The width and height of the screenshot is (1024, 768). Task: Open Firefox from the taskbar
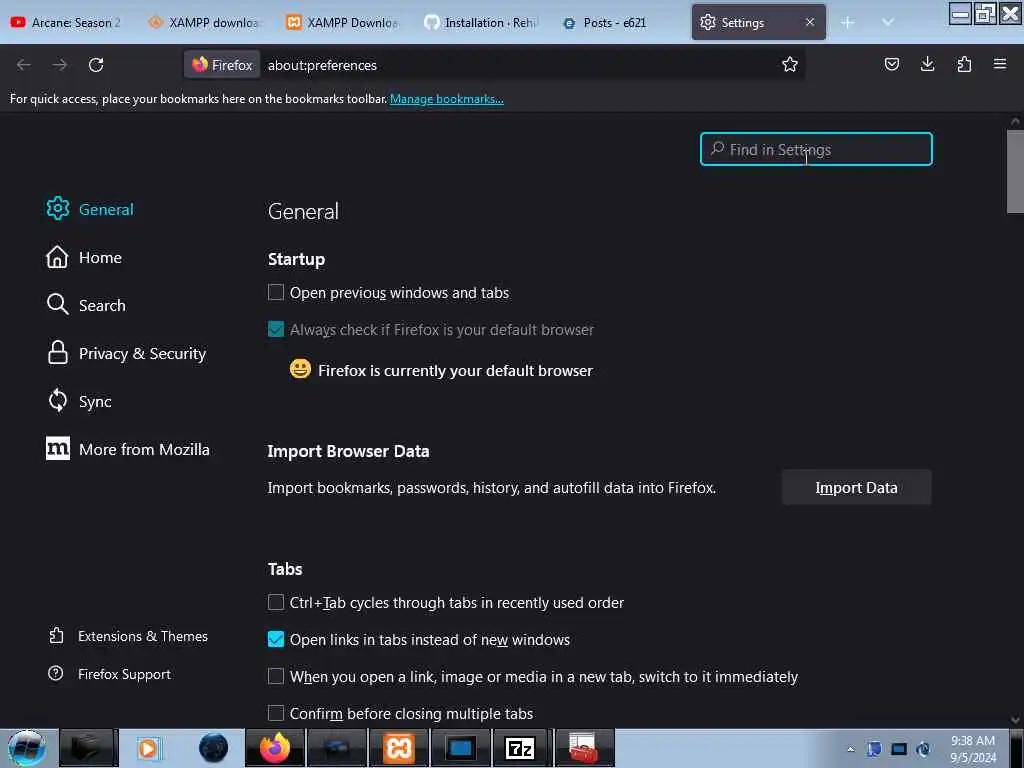[274, 748]
